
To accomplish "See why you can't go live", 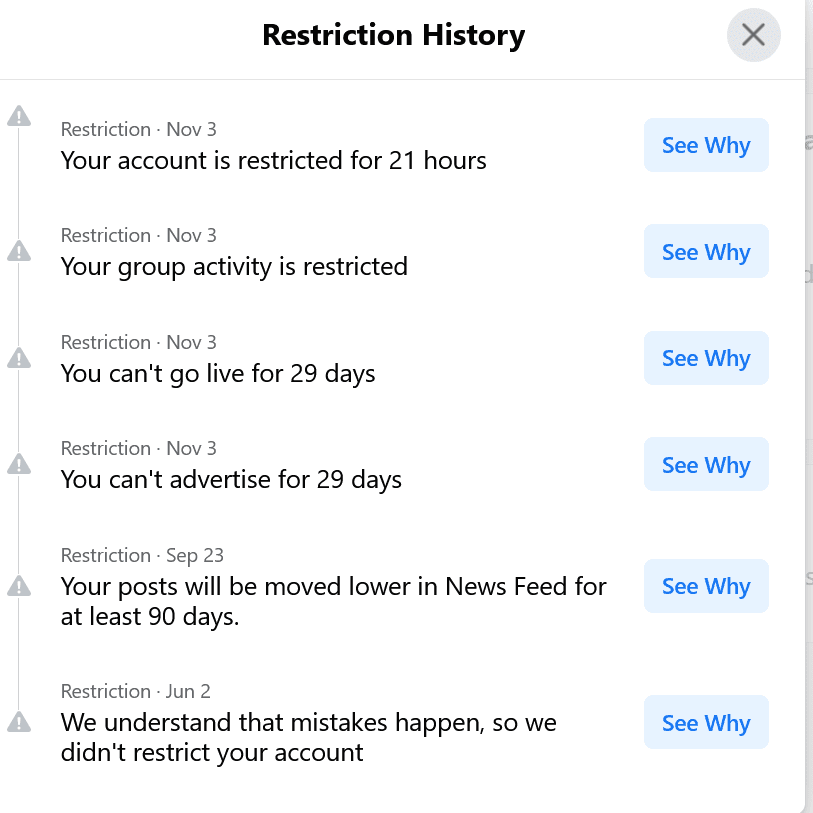I will [x=706, y=358].
